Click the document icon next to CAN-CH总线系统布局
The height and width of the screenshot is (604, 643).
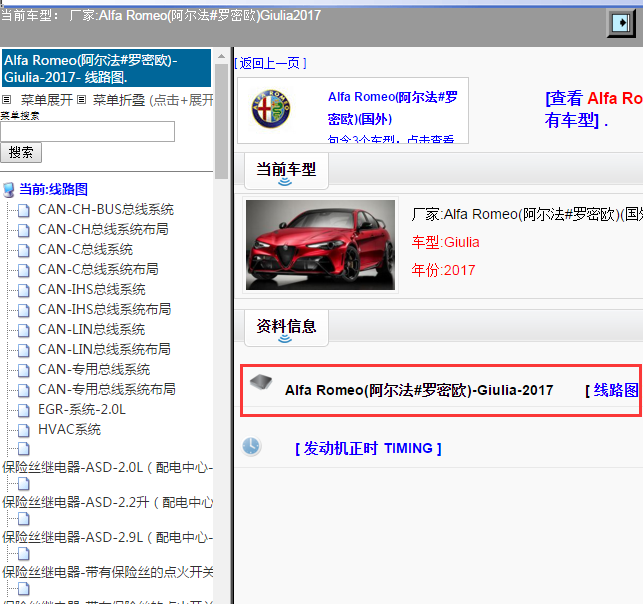[24, 230]
